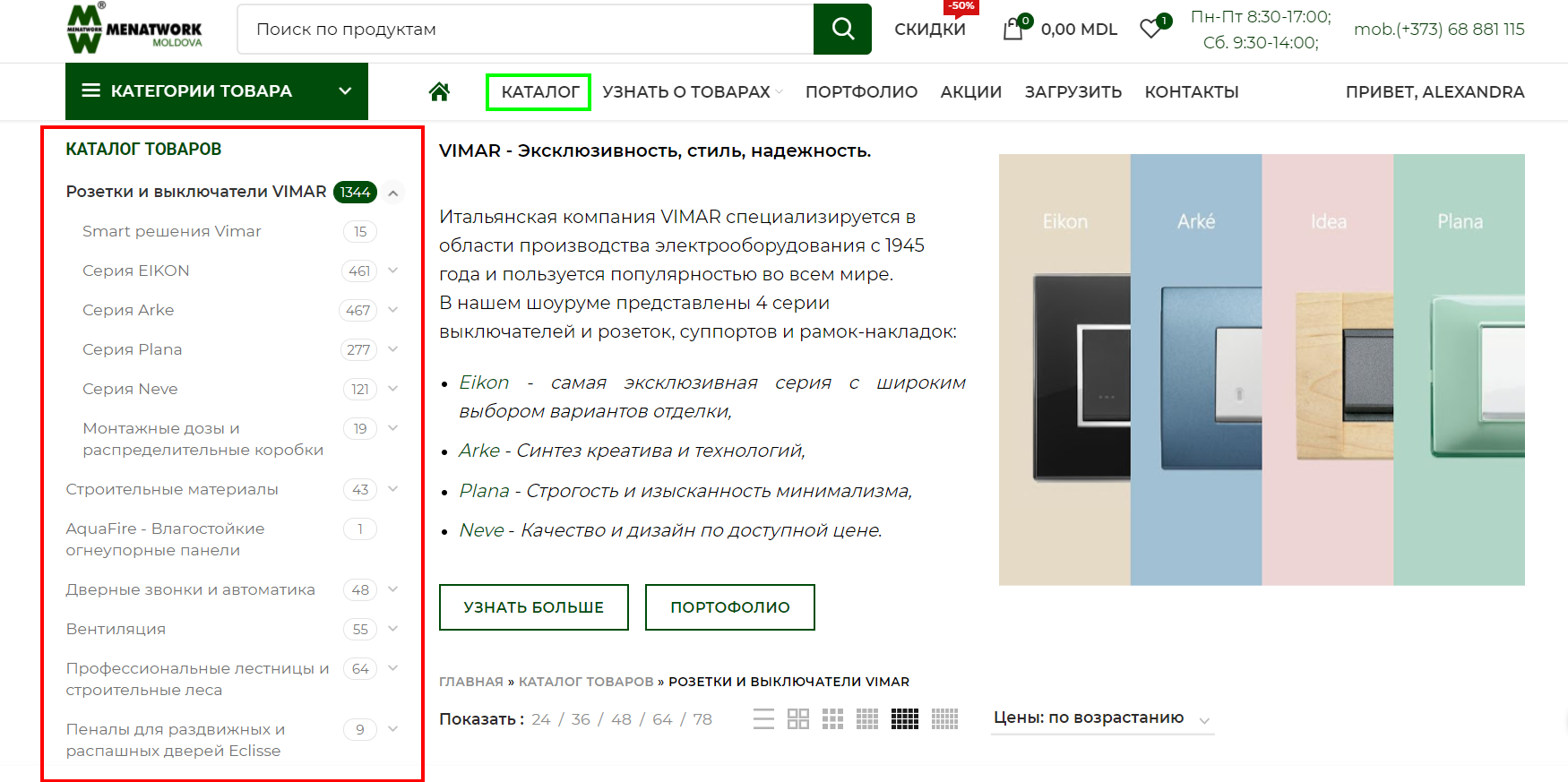Expand the КАТЕГОРИИ ТОВАРА dropdown
Image resolution: width=1568 pixels, height=782 pixels.
pyautogui.click(x=217, y=91)
